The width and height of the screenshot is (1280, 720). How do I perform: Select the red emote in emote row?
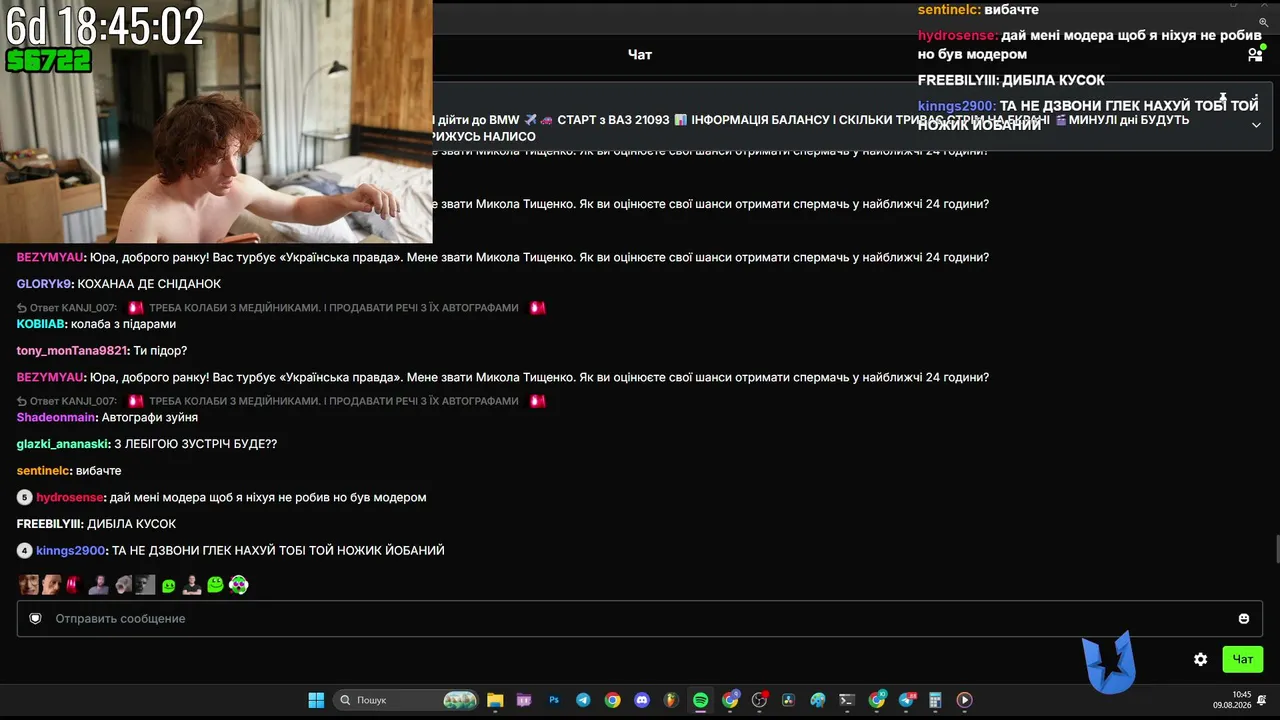73,585
